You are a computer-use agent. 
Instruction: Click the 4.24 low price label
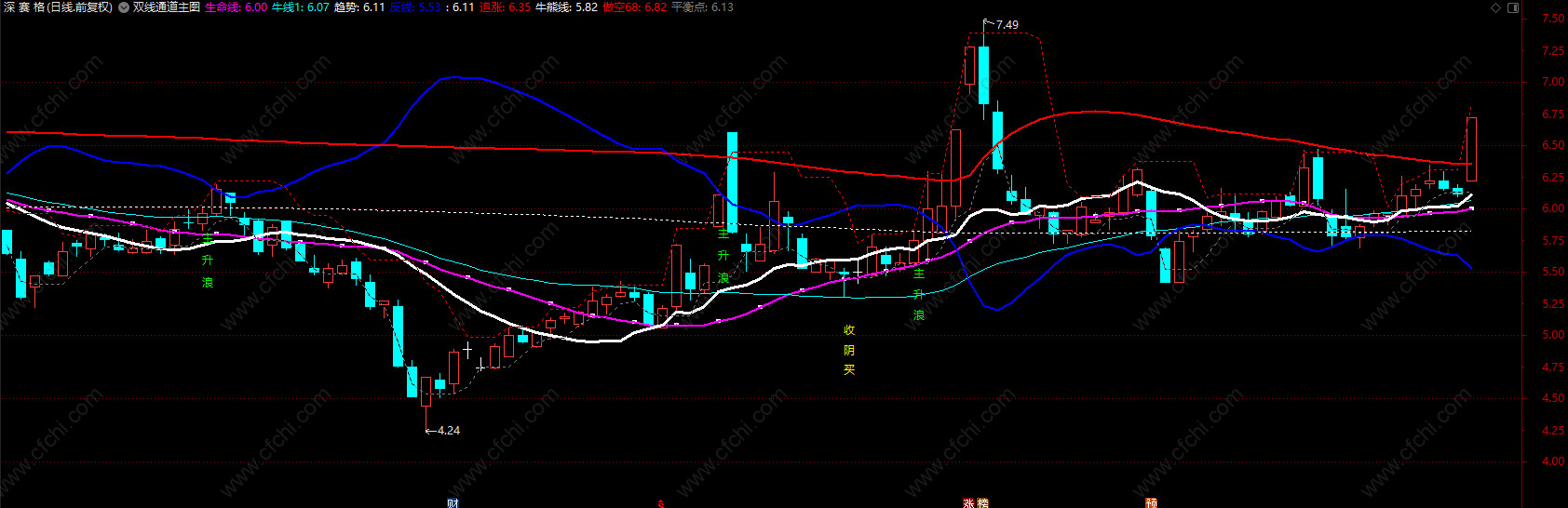click(449, 431)
